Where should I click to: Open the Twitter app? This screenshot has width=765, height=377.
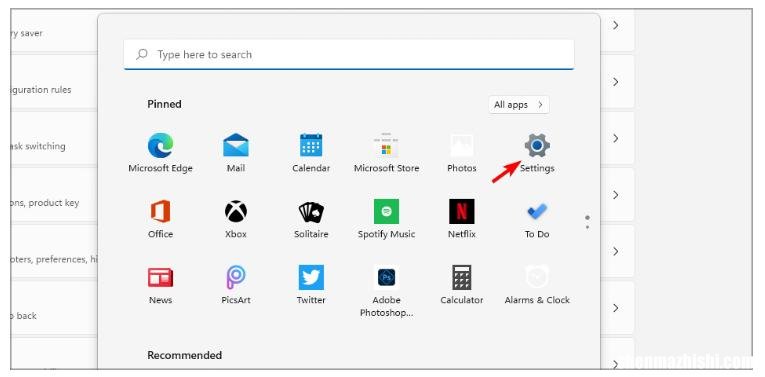pyautogui.click(x=311, y=285)
